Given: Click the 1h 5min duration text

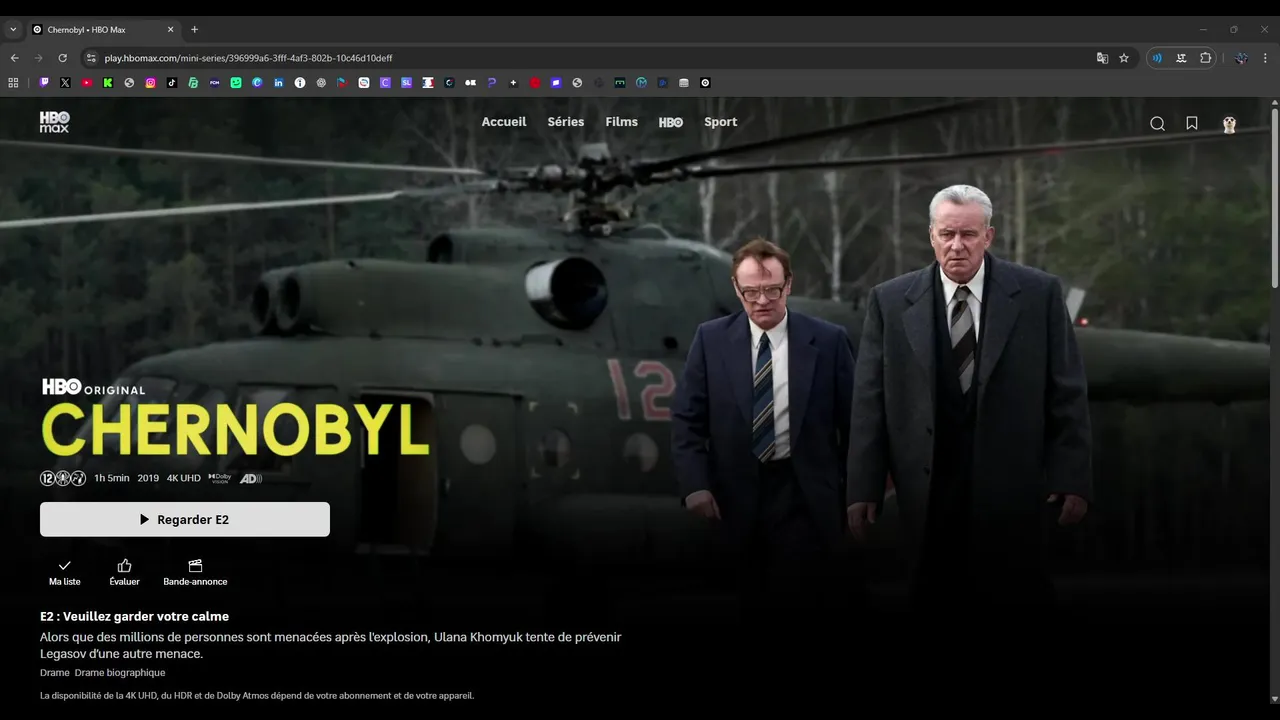Looking at the screenshot, I should tap(112, 478).
